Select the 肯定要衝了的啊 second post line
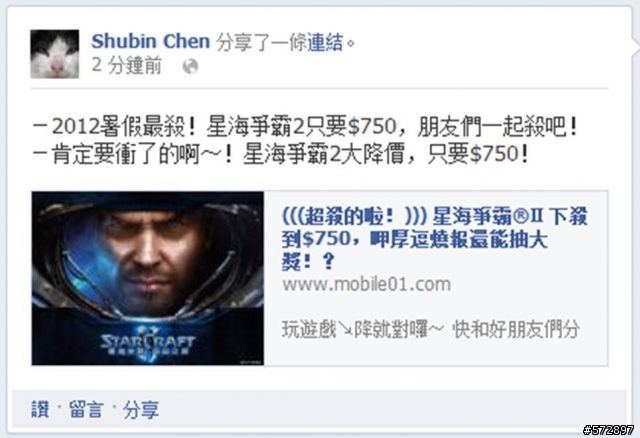 click(x=281, y=154)
